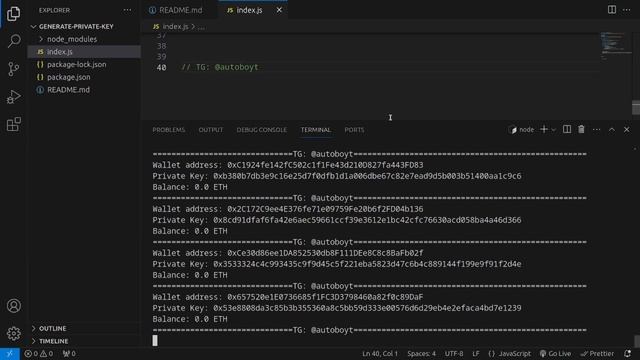Click breadcrumb ellipsis after index.js
Viewport: 640px width, 360px height.
[201, 27]
